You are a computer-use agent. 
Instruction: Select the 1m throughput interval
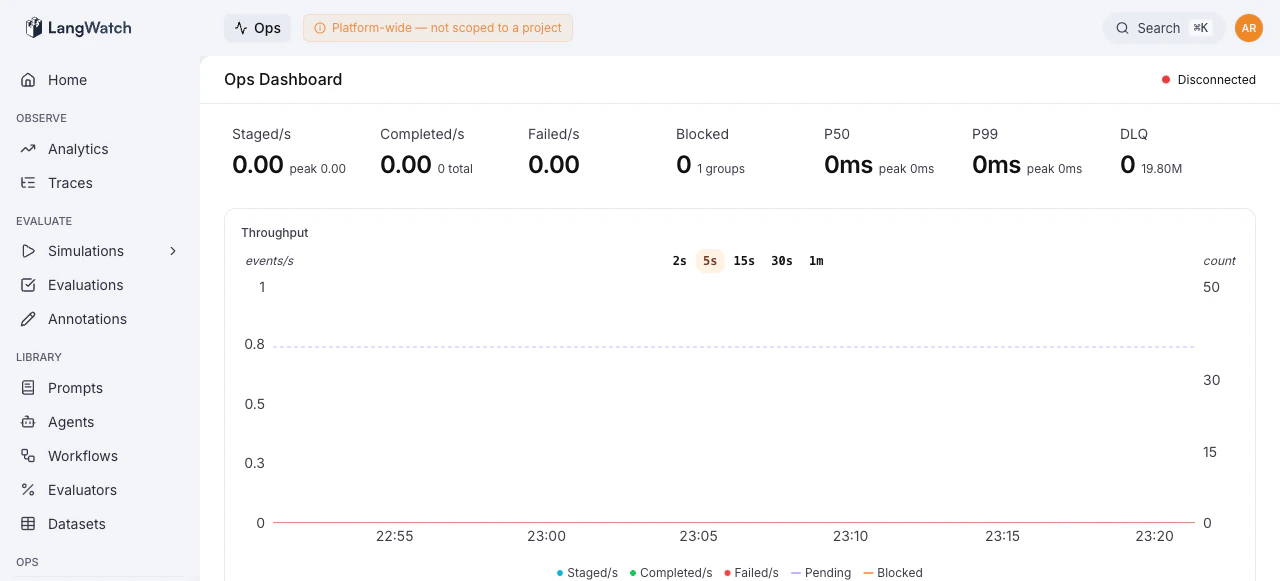[816, 261]
